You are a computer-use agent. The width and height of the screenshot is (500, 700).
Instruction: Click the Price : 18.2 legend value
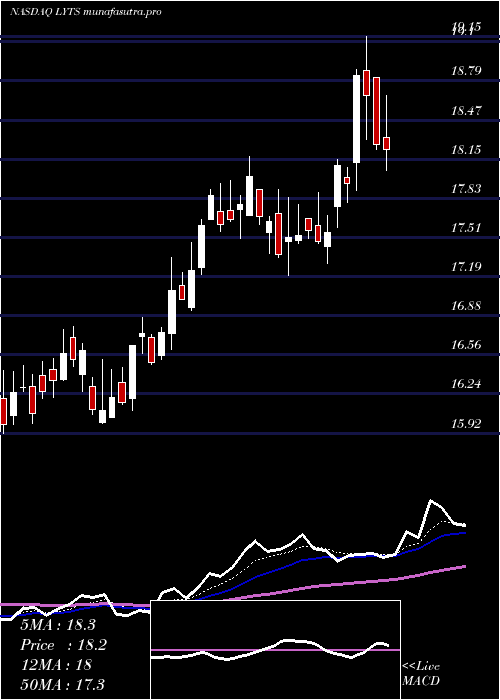pyautogui.click(x=63, y=645)
